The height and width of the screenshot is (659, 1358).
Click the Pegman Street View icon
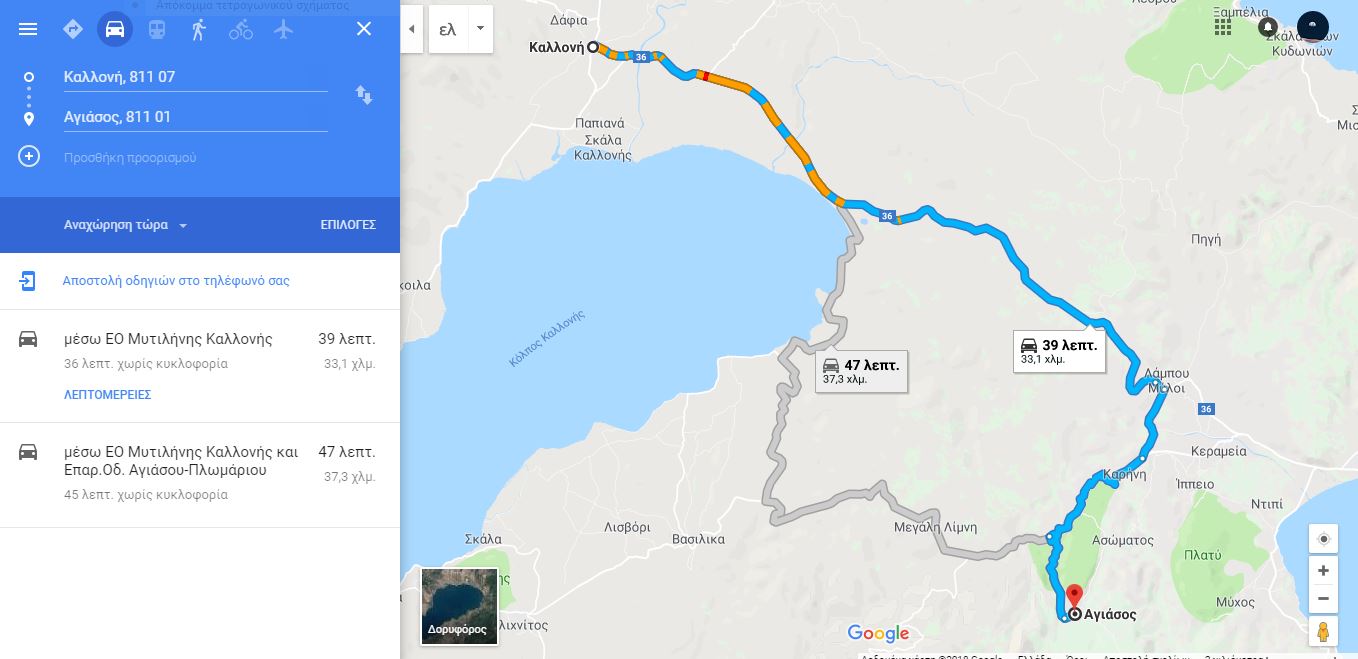[1323, 632]
